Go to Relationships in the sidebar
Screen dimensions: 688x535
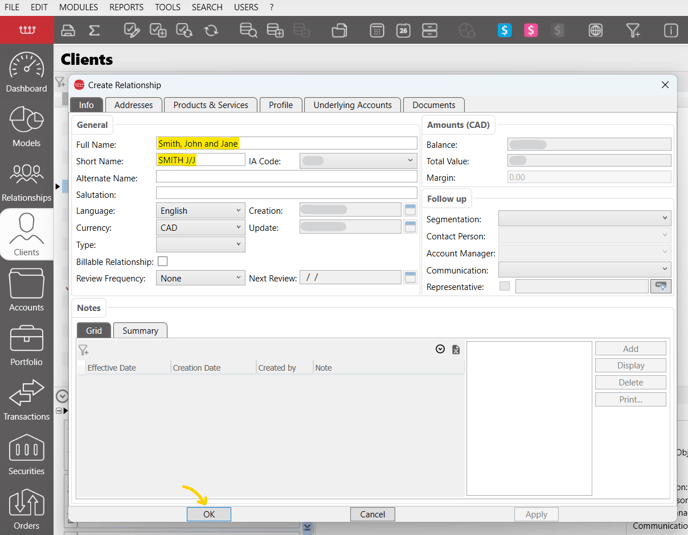coord(26,180)
